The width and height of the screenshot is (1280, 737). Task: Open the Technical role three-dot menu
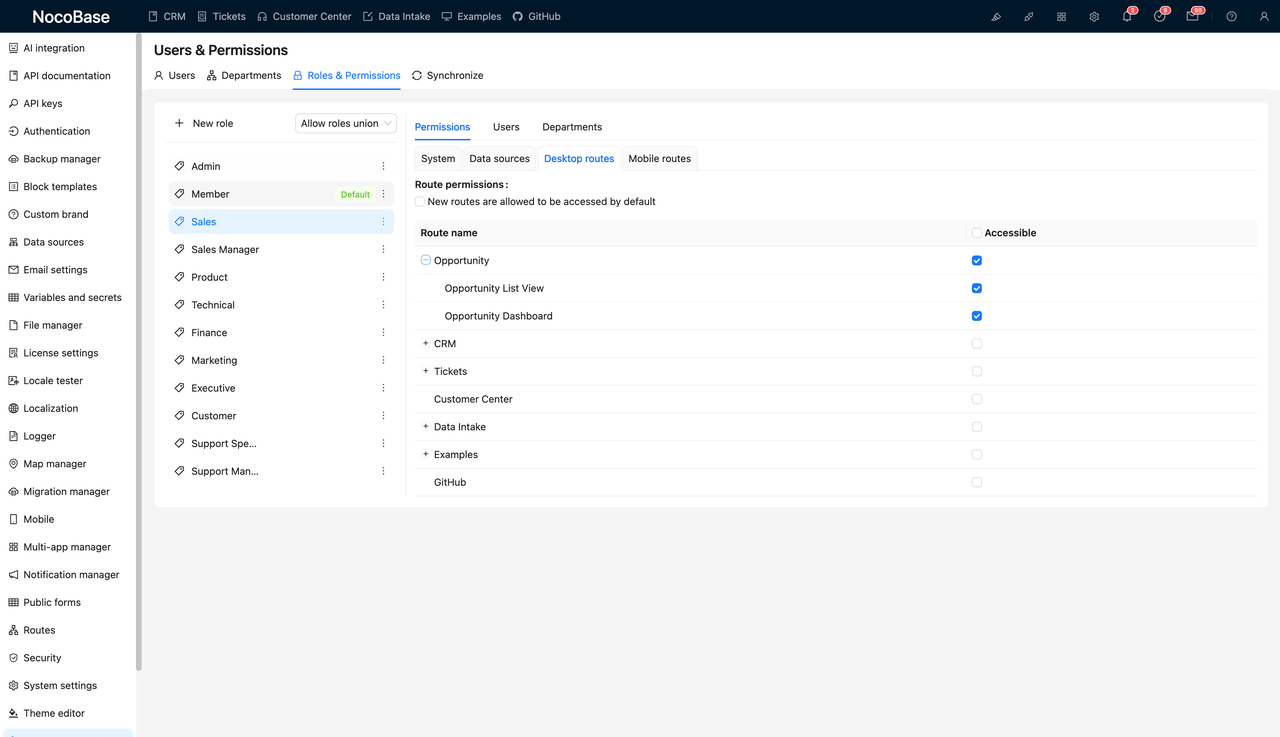tap(383, 305)
